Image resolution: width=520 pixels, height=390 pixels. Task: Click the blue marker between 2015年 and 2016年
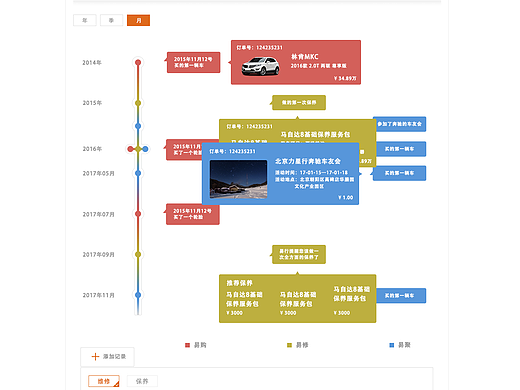coord(138,126)
